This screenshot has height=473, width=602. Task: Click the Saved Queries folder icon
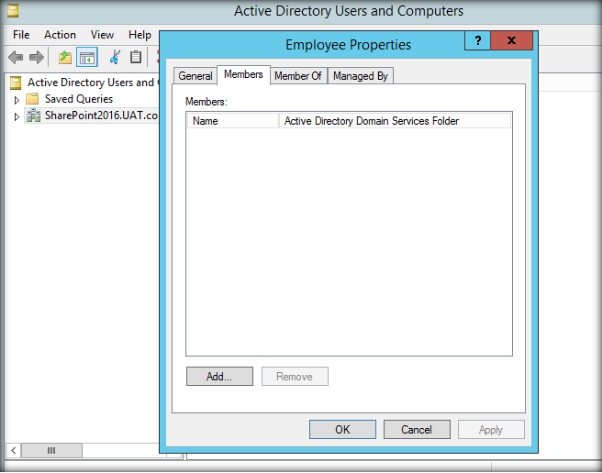(x=32, y=99)
